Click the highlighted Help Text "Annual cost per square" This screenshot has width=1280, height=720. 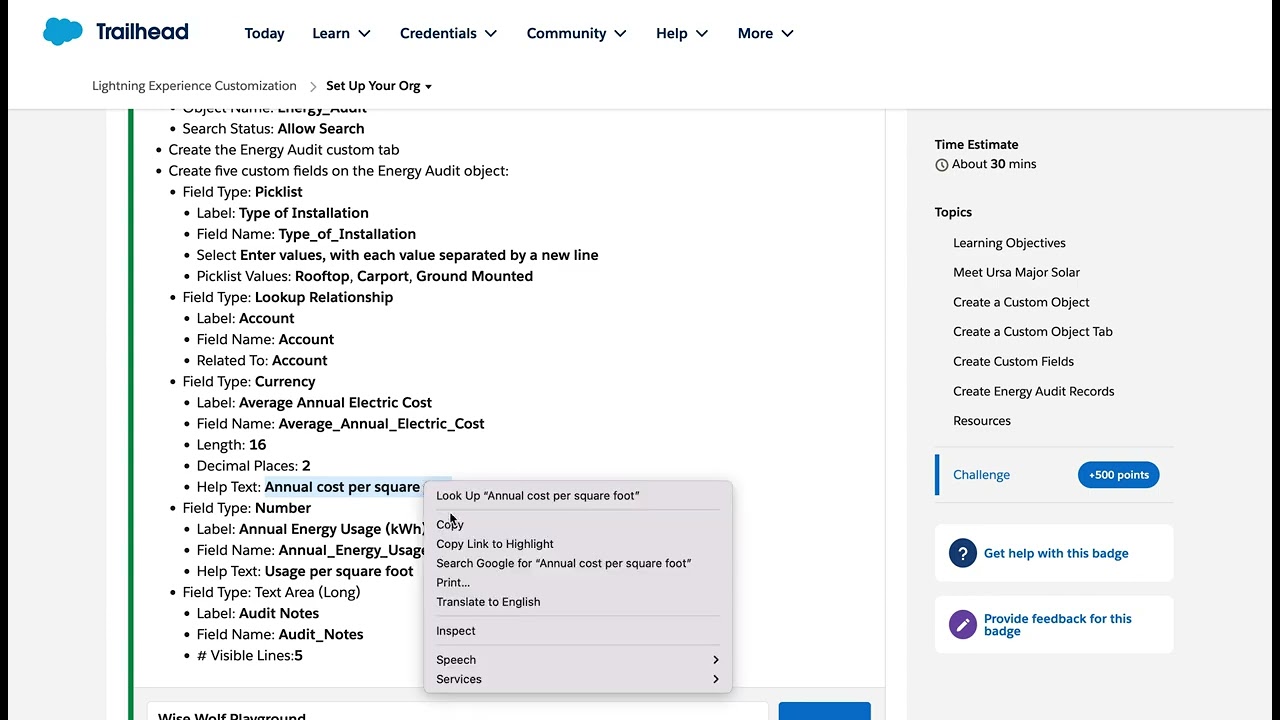pyautogui.click(x=342, y=487)
